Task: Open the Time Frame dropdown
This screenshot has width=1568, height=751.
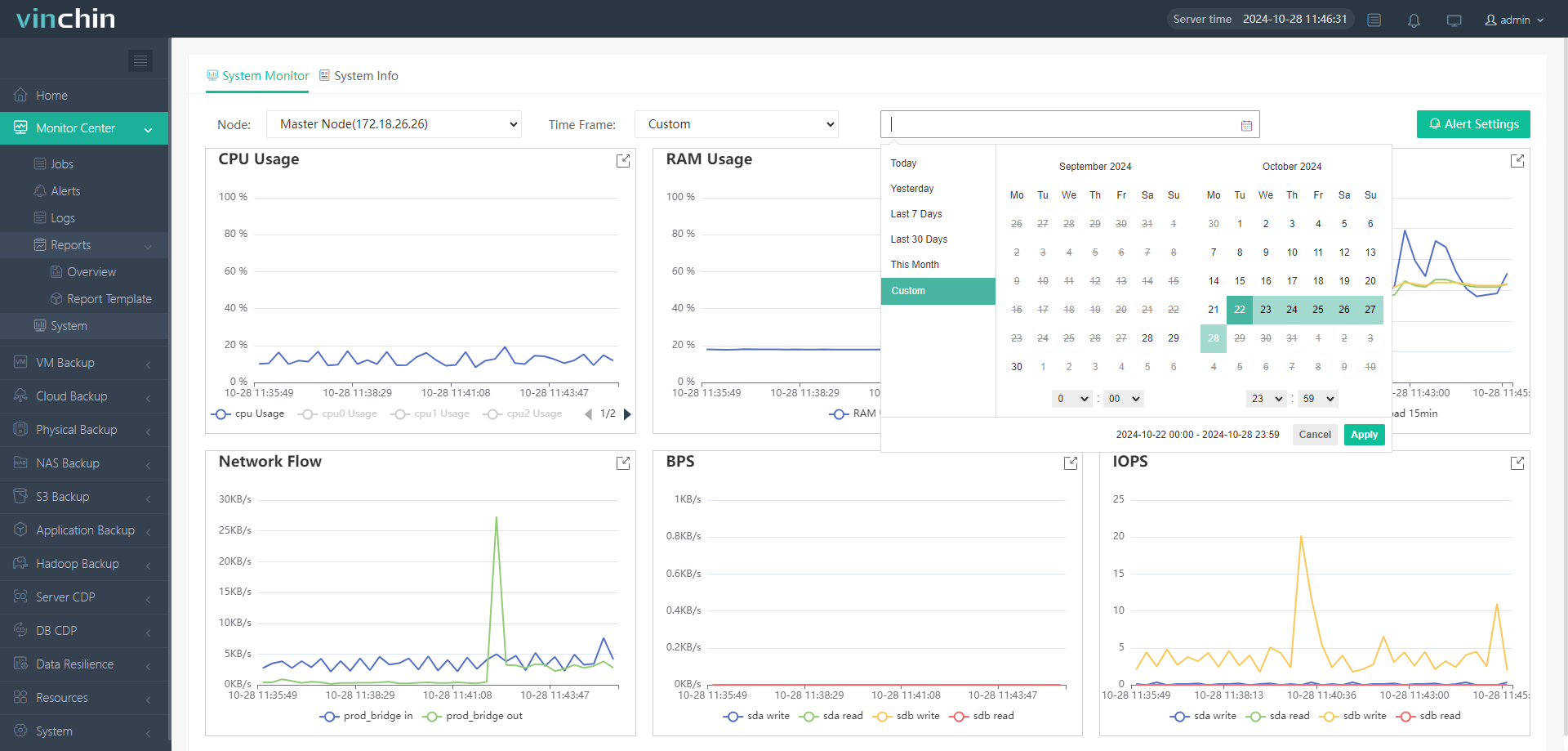Action: click(737, 124)
